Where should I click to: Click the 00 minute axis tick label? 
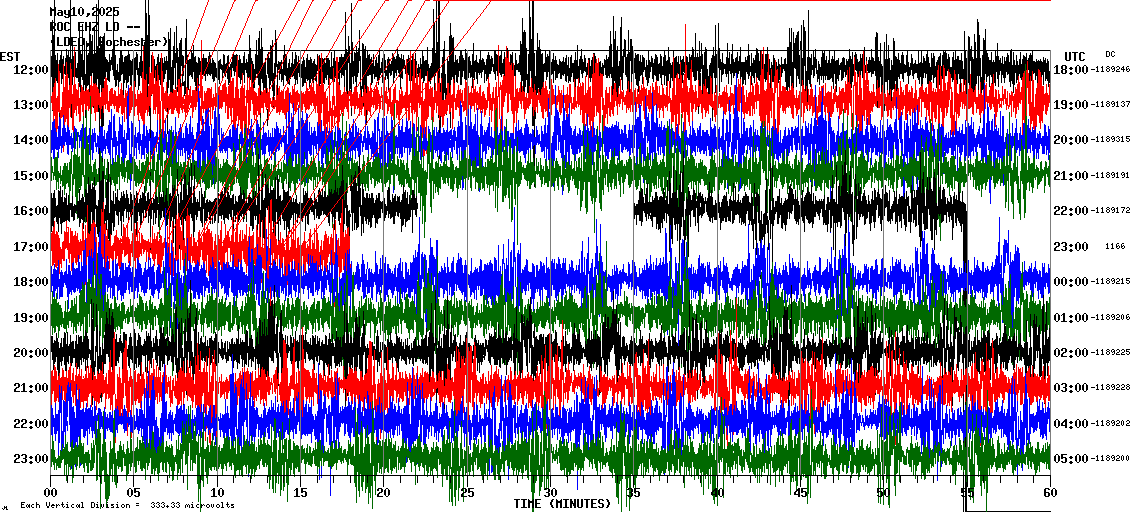(x=52, y=493)
